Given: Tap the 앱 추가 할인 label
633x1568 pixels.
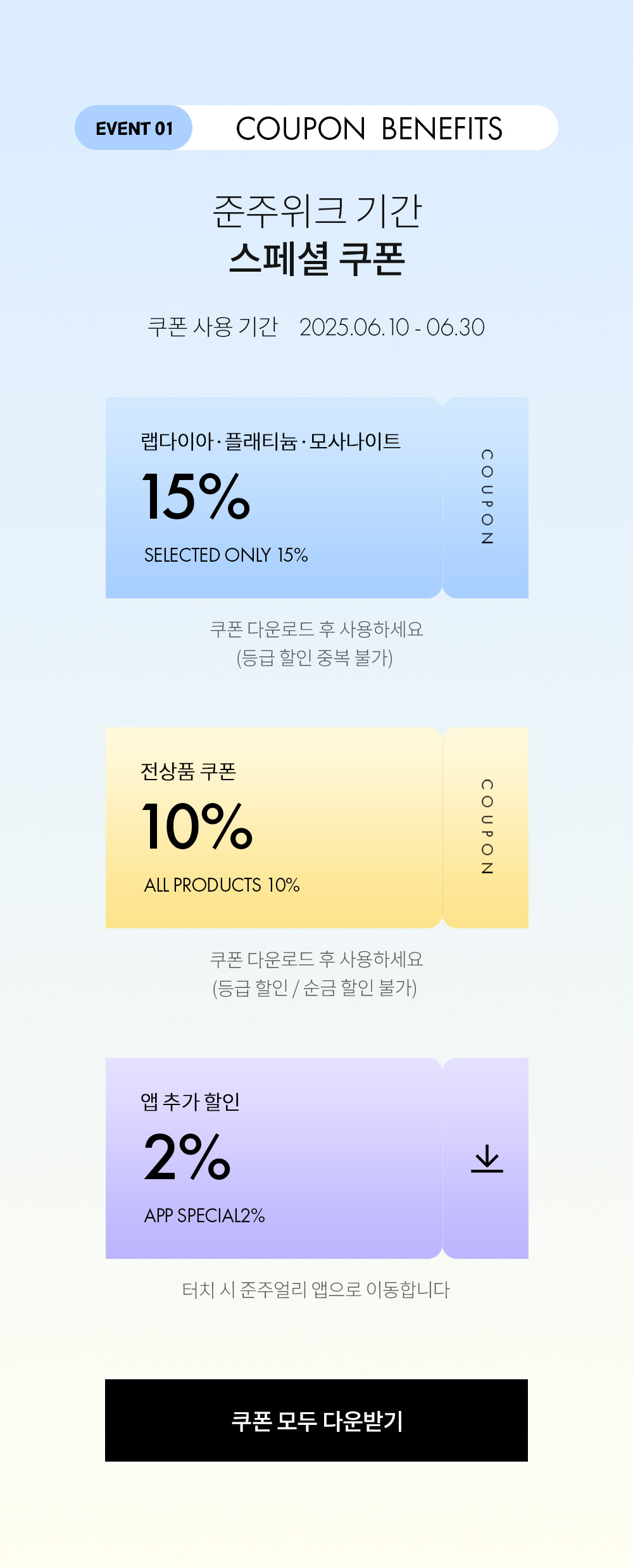Looking at the screenshot, I should [x=190, y=1102].
